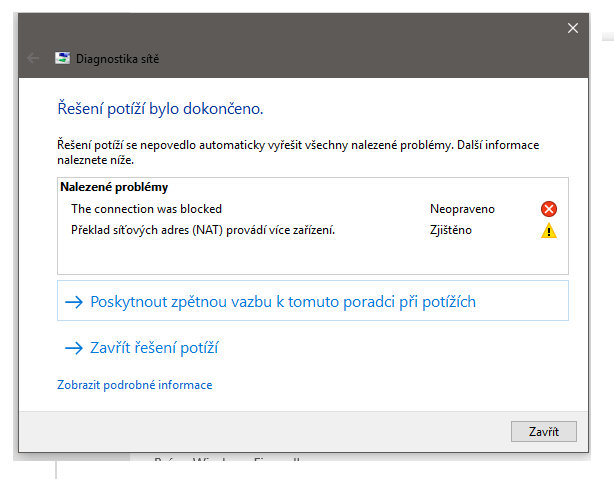Screen dimensions: 614x479
Task: Click the arrow icon before Zavřít řešení potíží
Action: (x=73, y=348)
